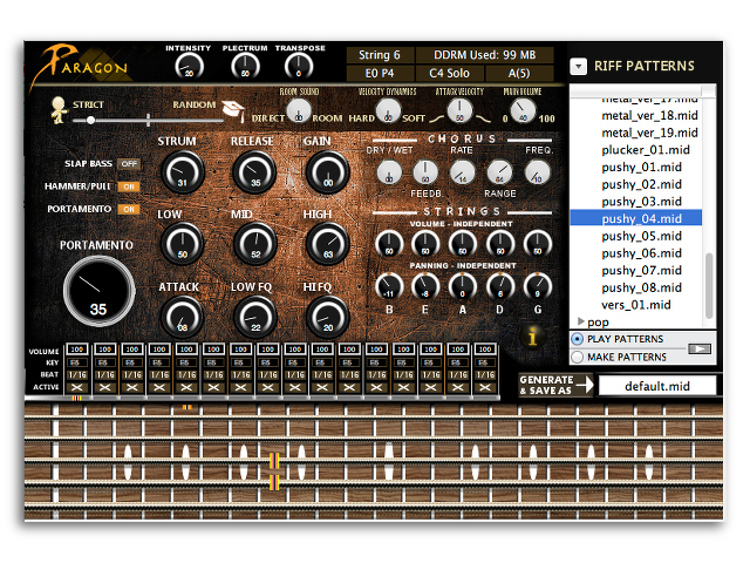Select the Make Patterns radio button
The height and width of the screenshot is (563, 750).
(x=577, y=357)
